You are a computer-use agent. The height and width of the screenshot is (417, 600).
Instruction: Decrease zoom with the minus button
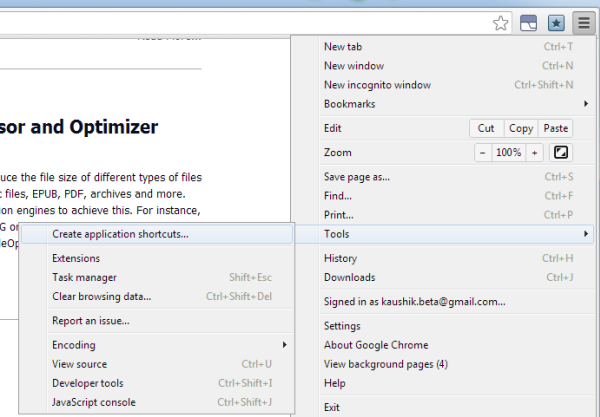click(483, 153)
